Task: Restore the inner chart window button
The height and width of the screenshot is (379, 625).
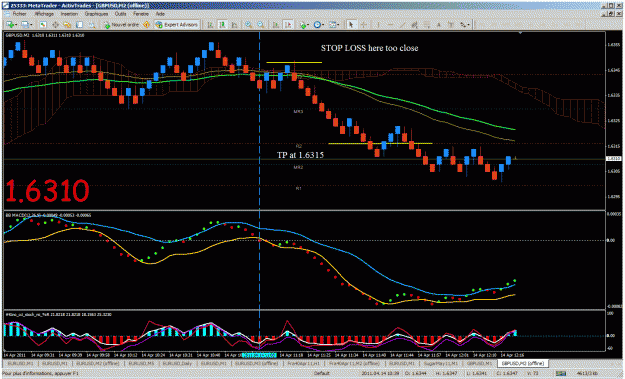Action: point(611,13)
